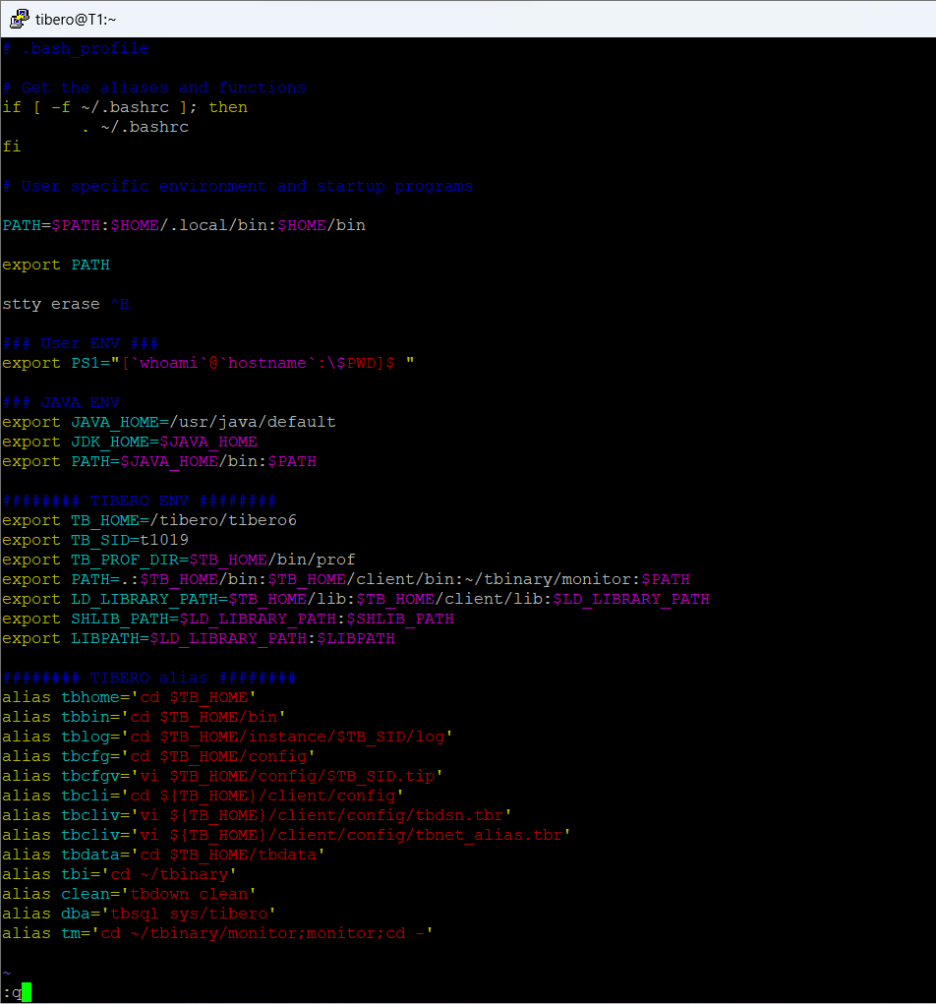Click the 'alias clean=' line
Screen dimensions: 936x1004
point(129,894)
